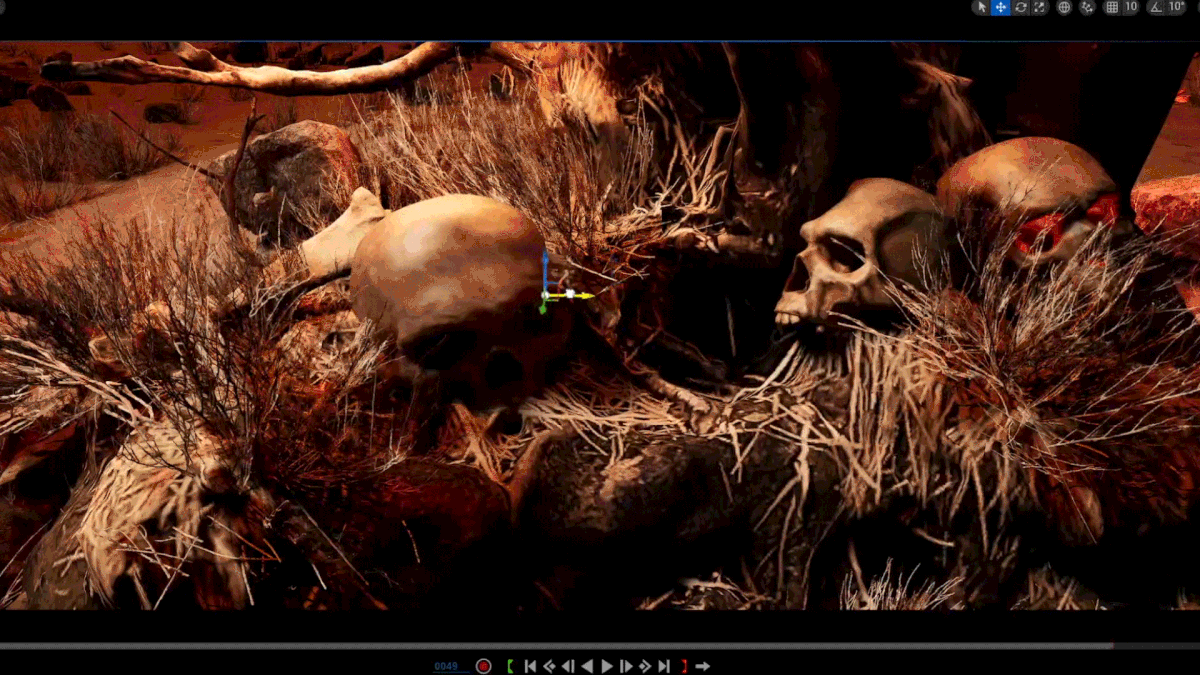
Task: Click the timeline scrub bar under viewport
Action: coord(600,646)
